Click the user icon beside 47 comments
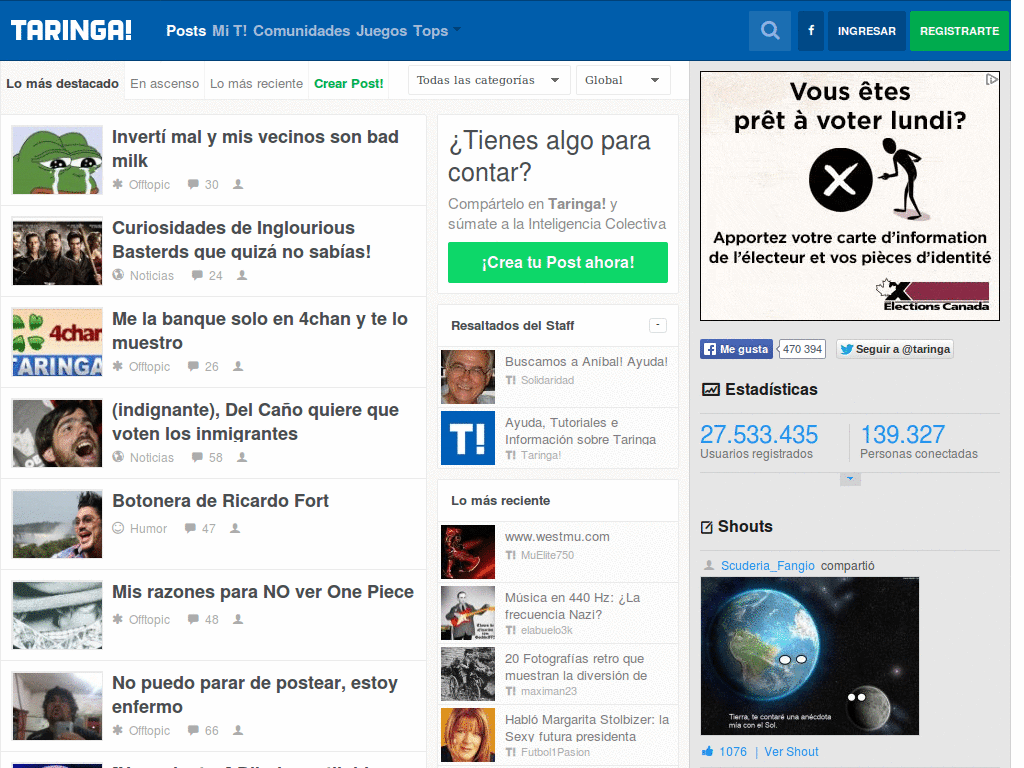The height and width of the screenshot is (768, 1024). 235,528
